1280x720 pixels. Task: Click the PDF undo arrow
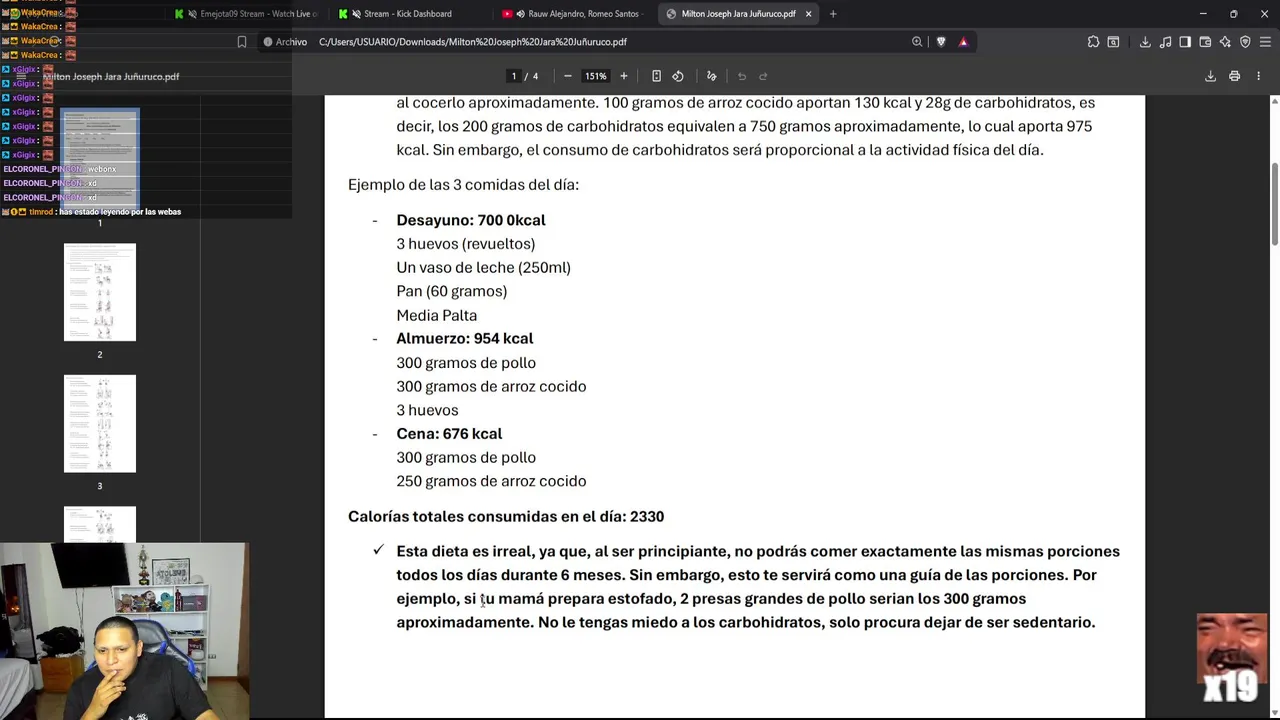pos(742,76)
